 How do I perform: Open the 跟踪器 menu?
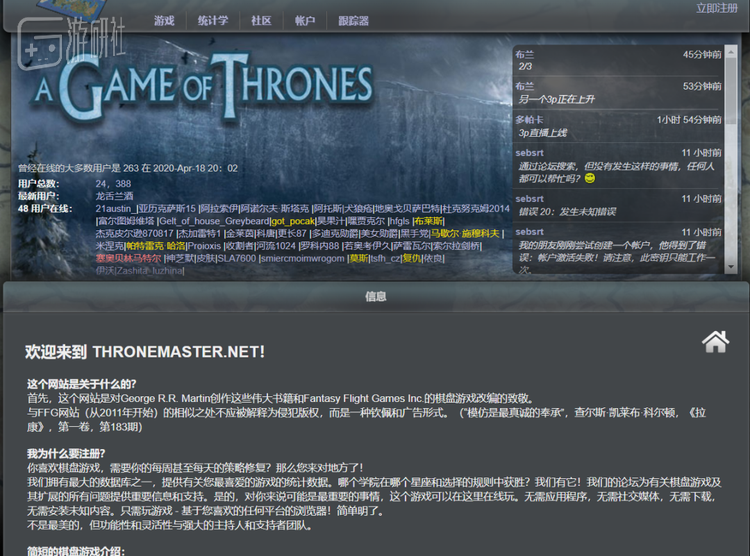[x=353, y=21]
